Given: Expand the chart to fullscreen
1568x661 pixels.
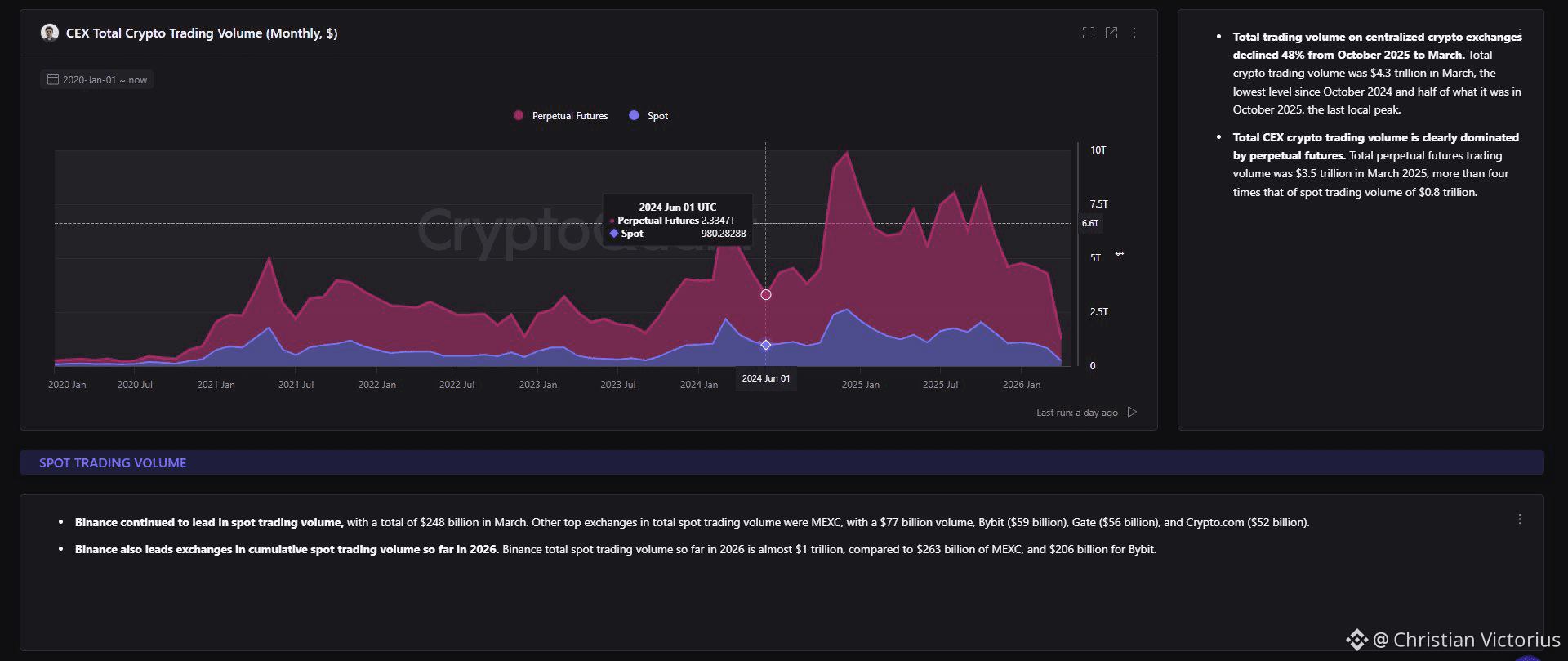Looking at the screenshot, I should click(x=1088, y=33).
